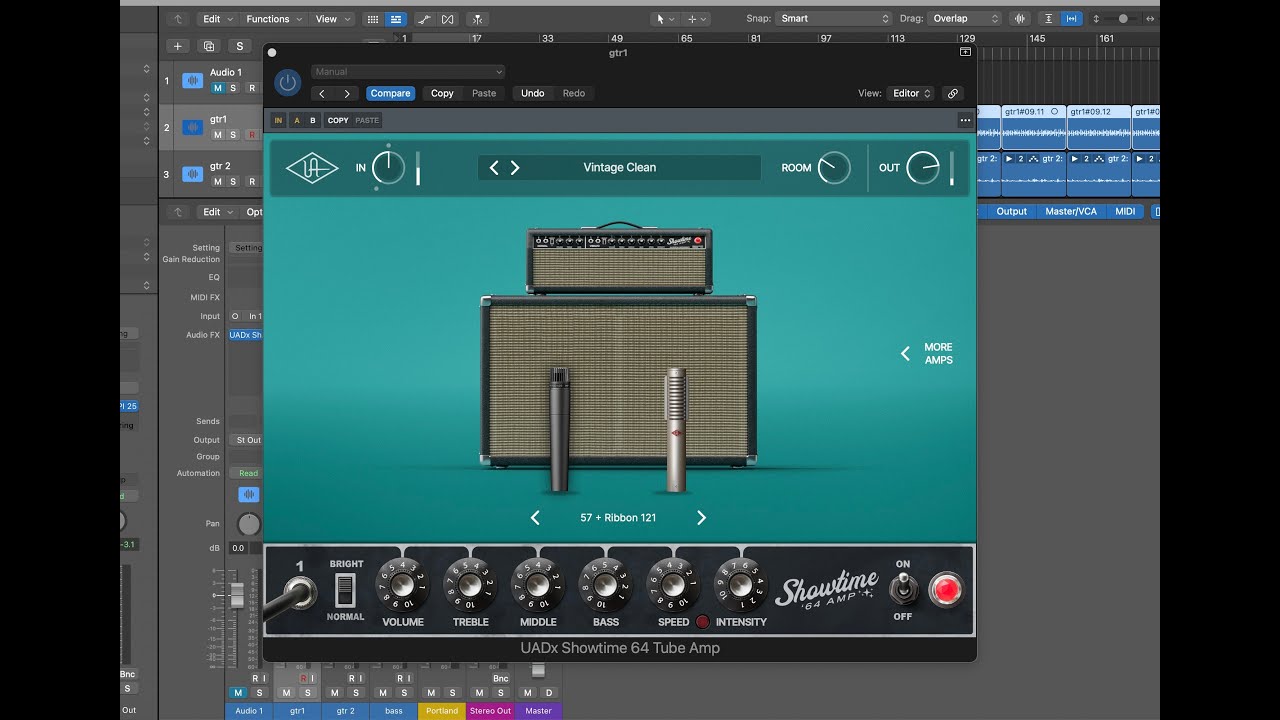Open the Snap Smart dropdown
The width and height of the screenshot is (1280, 720).
[834, 19]
